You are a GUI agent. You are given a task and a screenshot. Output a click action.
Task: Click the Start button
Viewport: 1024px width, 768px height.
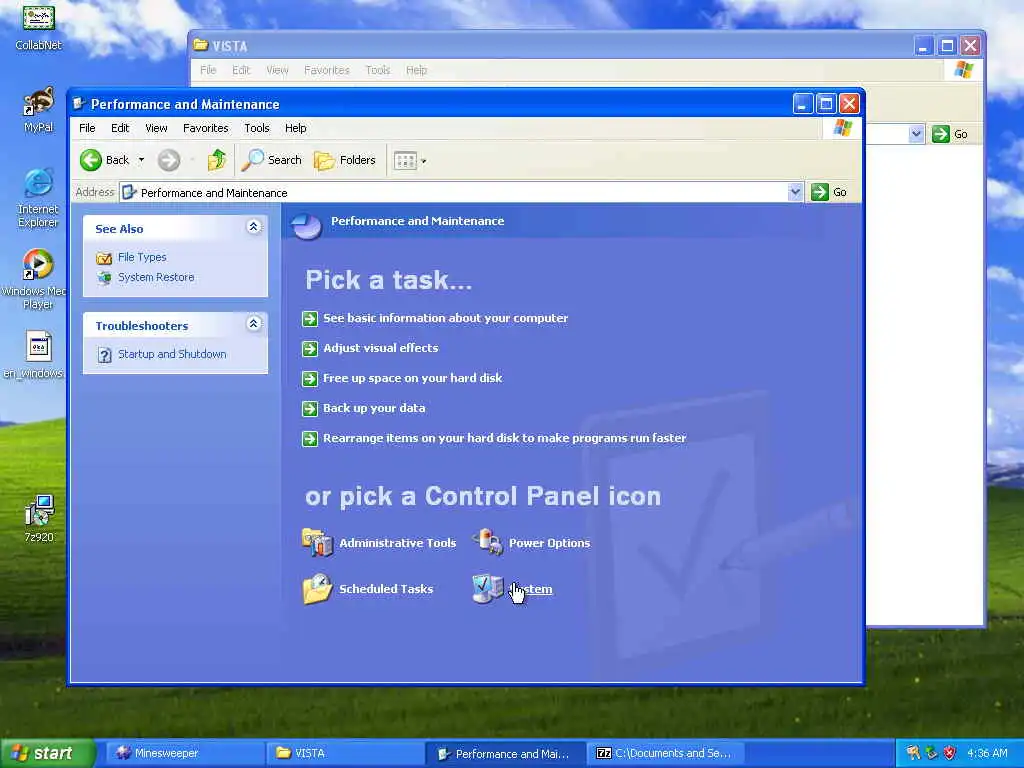(x=47, y=753)
